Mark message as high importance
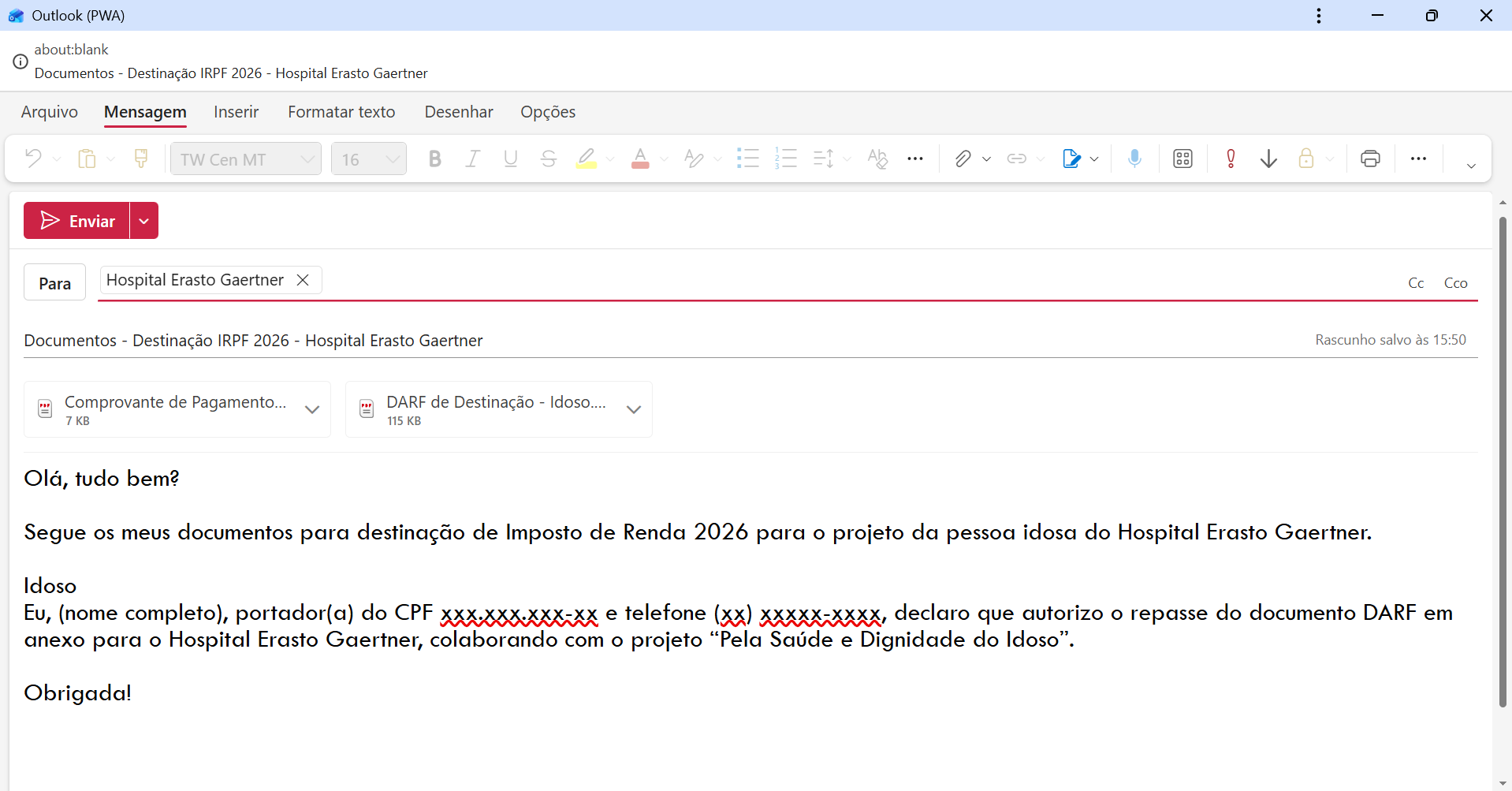Screen dimensions: 1512x791 1230,159
